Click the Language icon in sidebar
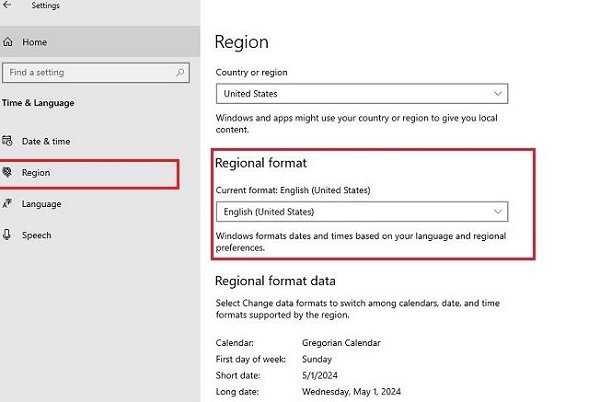Image resolution: width=600 pixels, height=402 pixels. point(9,204)
